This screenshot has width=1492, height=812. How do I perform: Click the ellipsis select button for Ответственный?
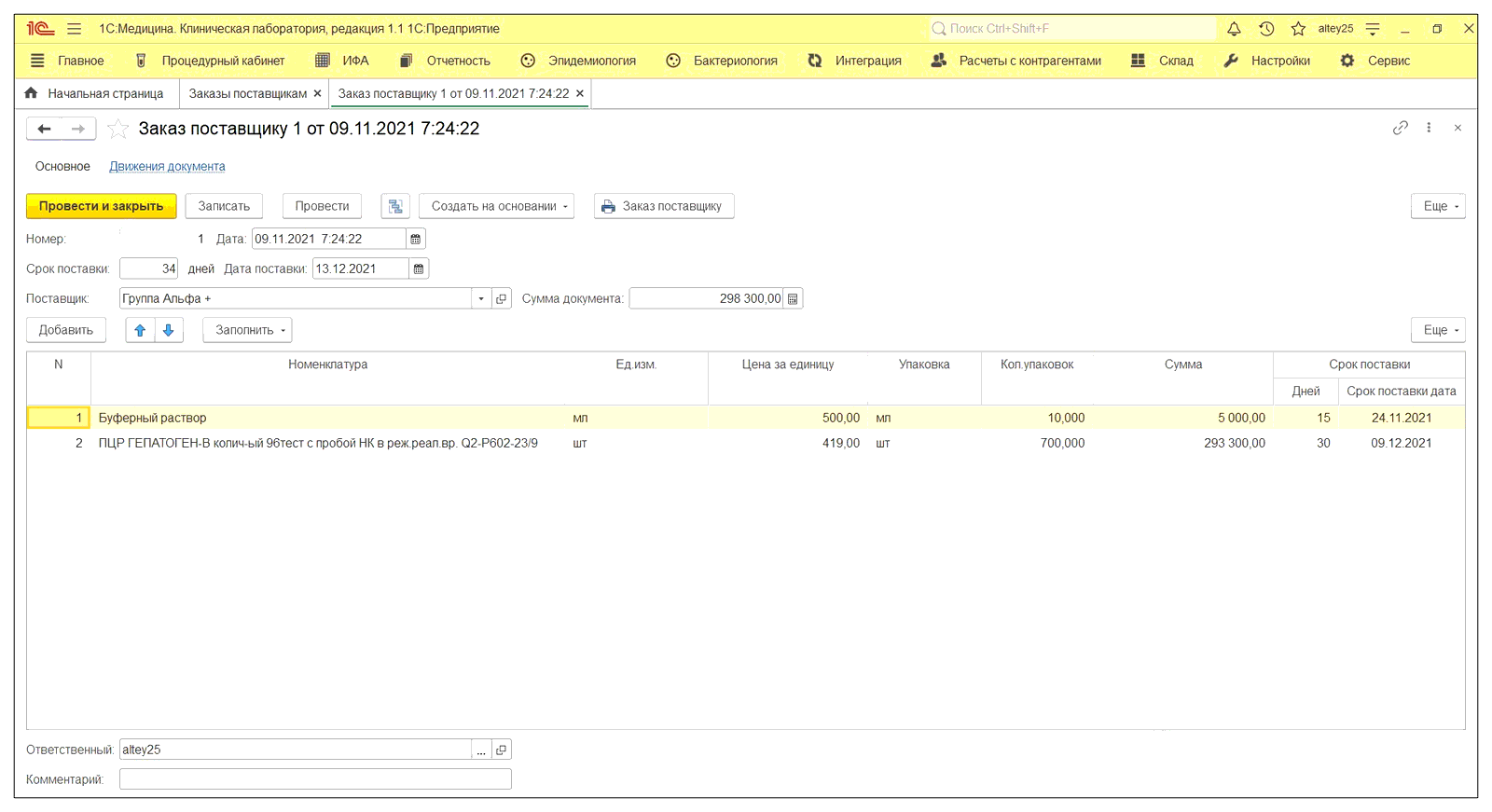(481, 750)
